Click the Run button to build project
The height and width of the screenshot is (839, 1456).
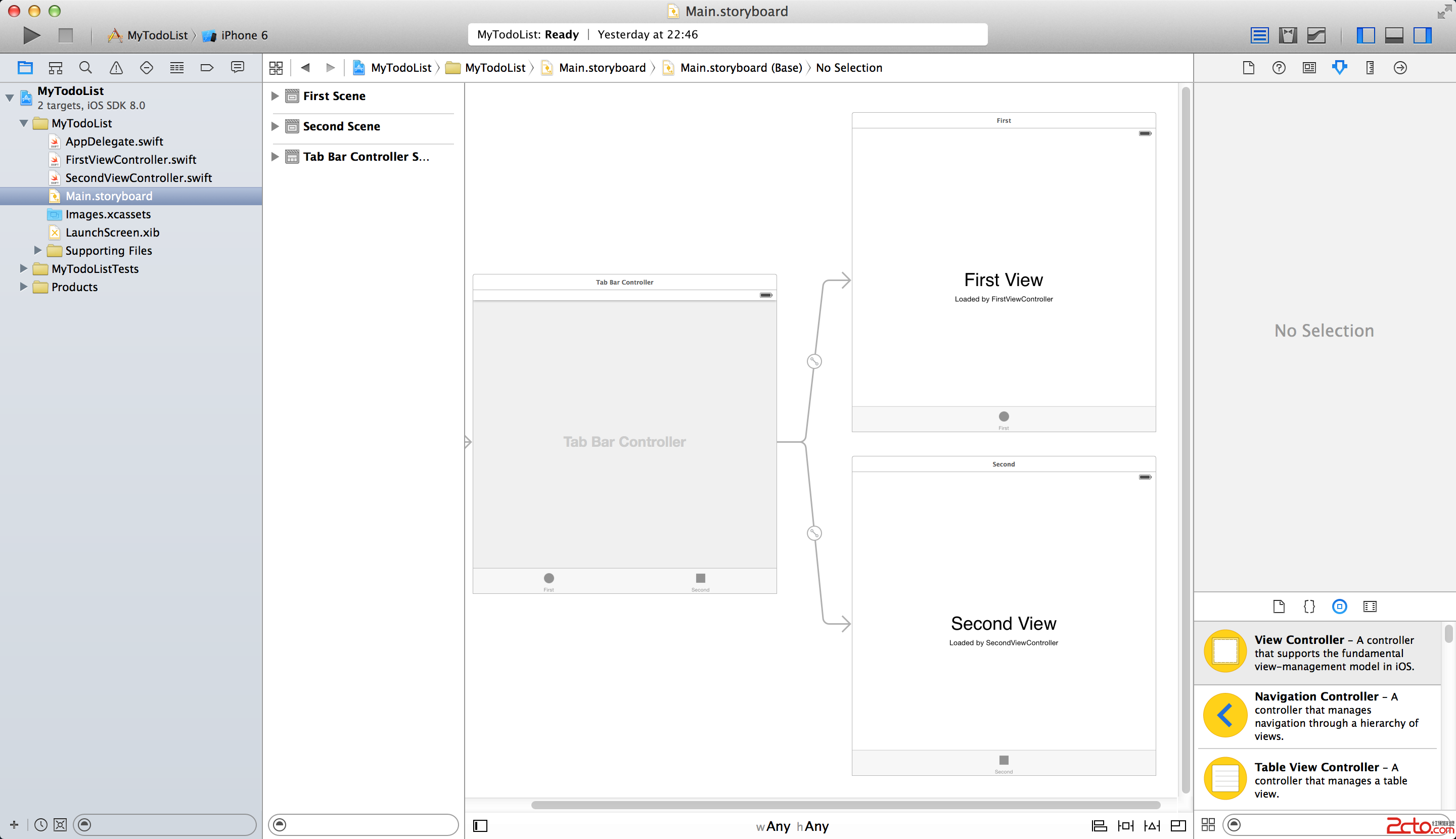point(31,34)
